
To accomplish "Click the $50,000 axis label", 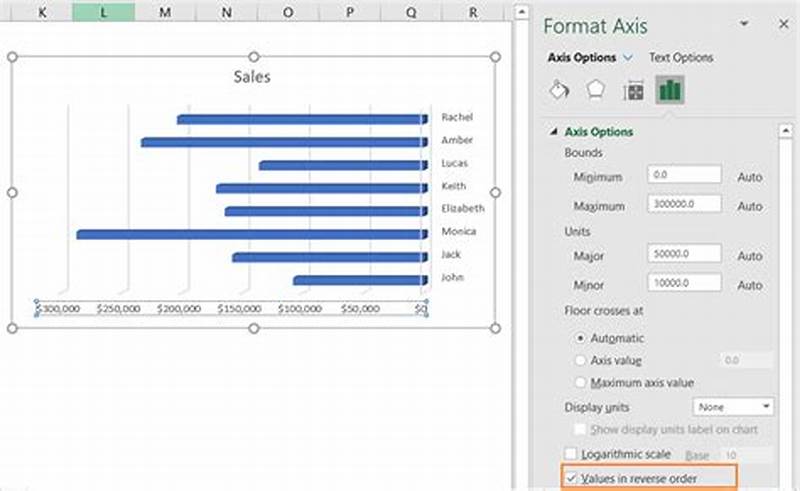I will 360,309.
